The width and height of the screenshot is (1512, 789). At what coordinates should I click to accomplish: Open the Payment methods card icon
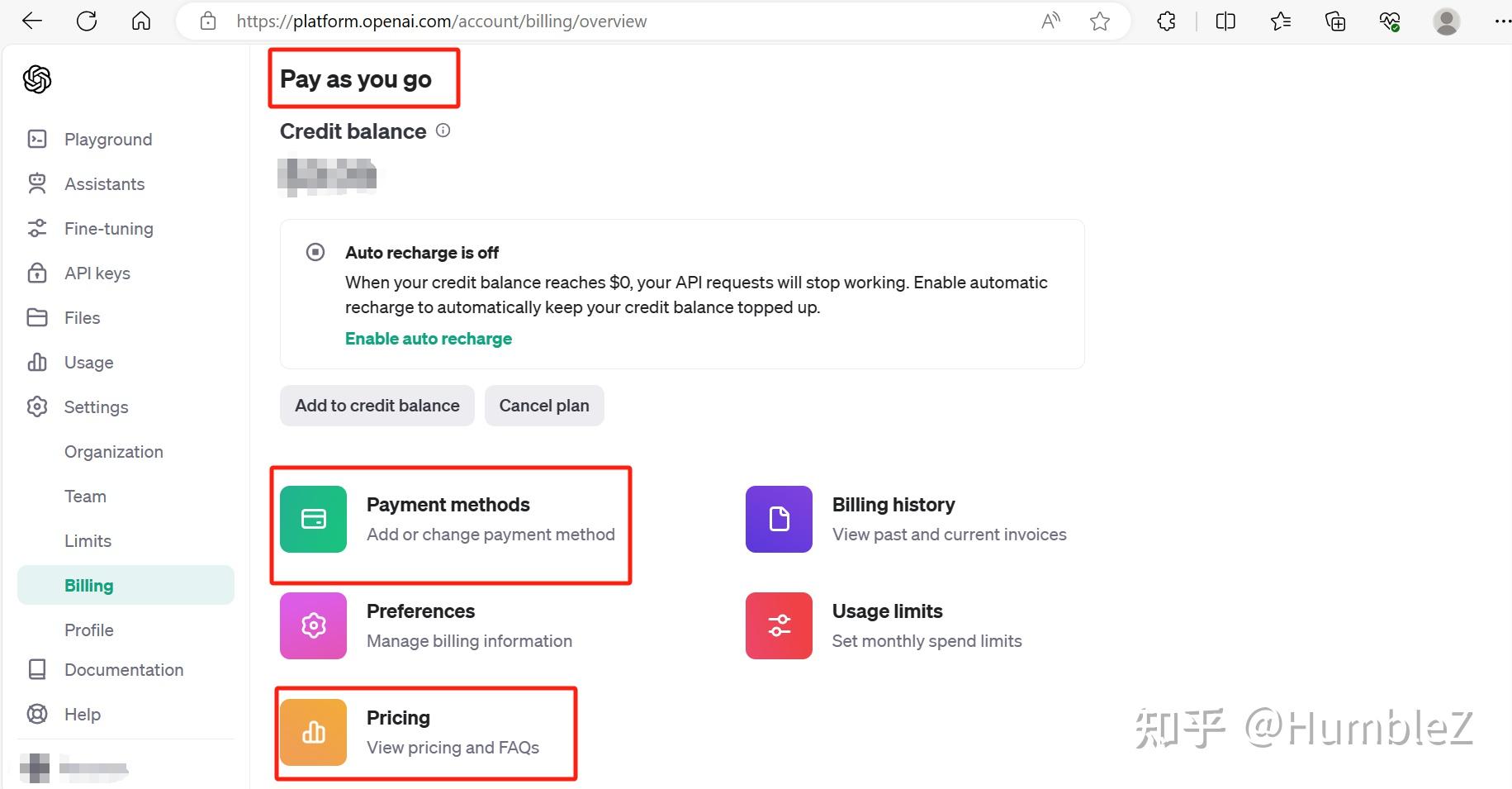313,519
